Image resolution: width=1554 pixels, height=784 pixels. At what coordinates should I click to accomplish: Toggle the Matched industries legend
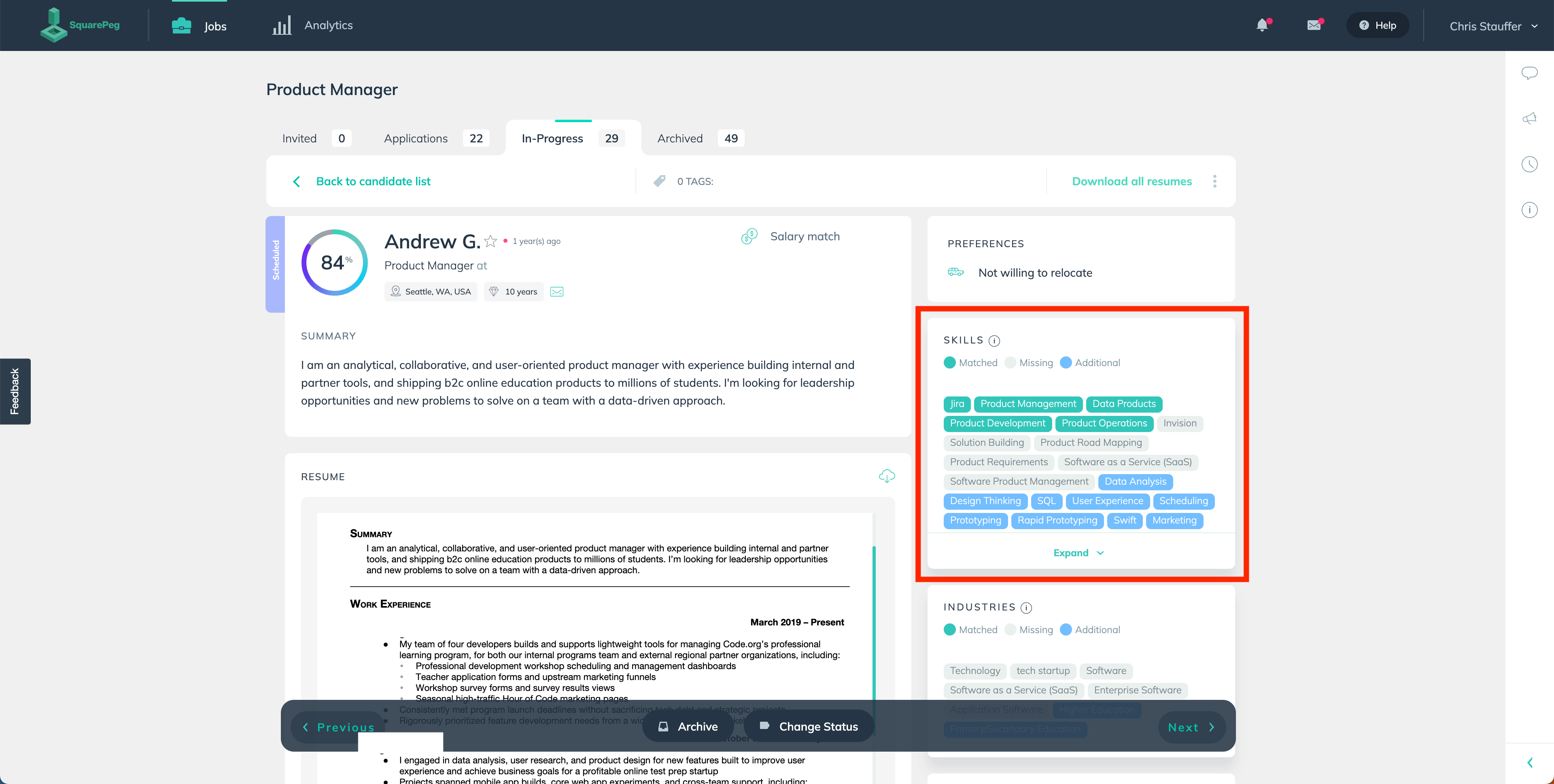click(971, 629)
